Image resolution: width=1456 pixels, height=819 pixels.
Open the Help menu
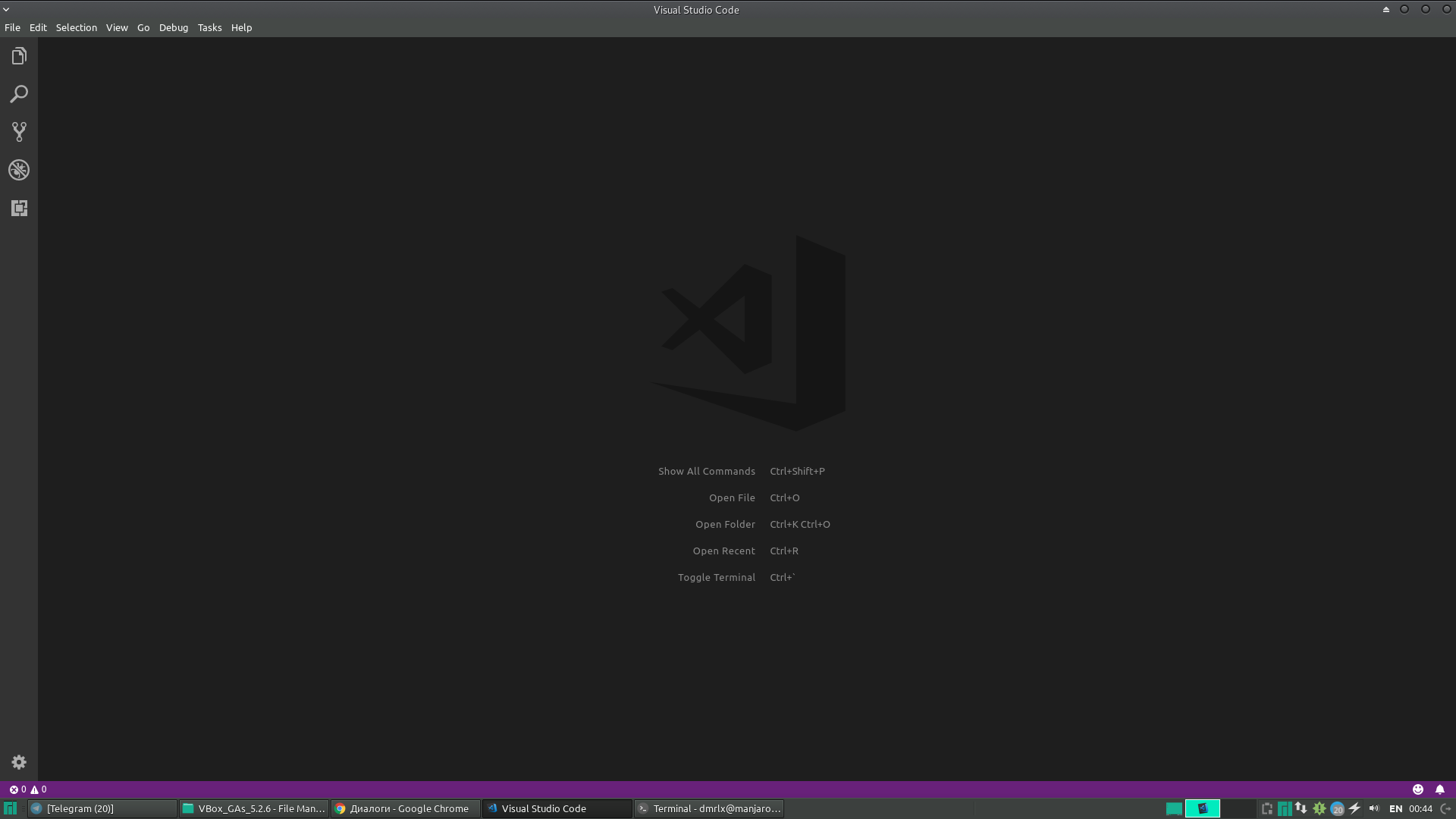pyautogui.click(x=241, y=27)
